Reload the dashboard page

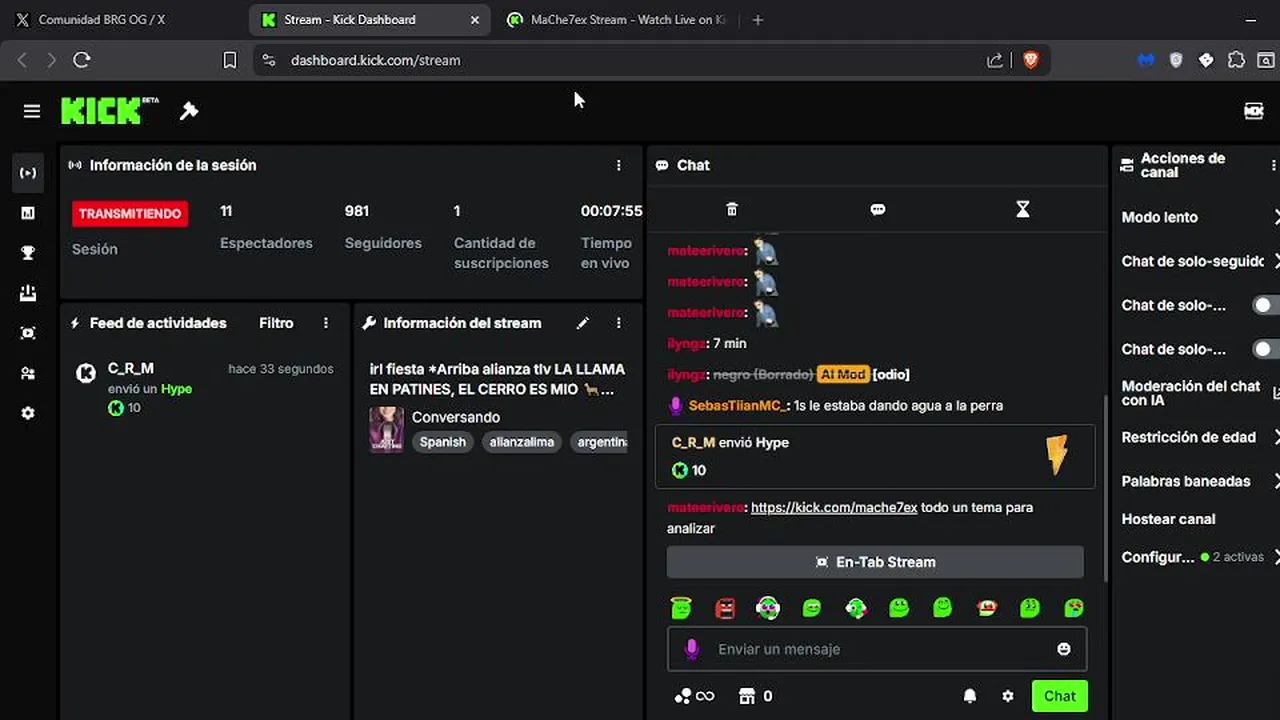(82, 60)
